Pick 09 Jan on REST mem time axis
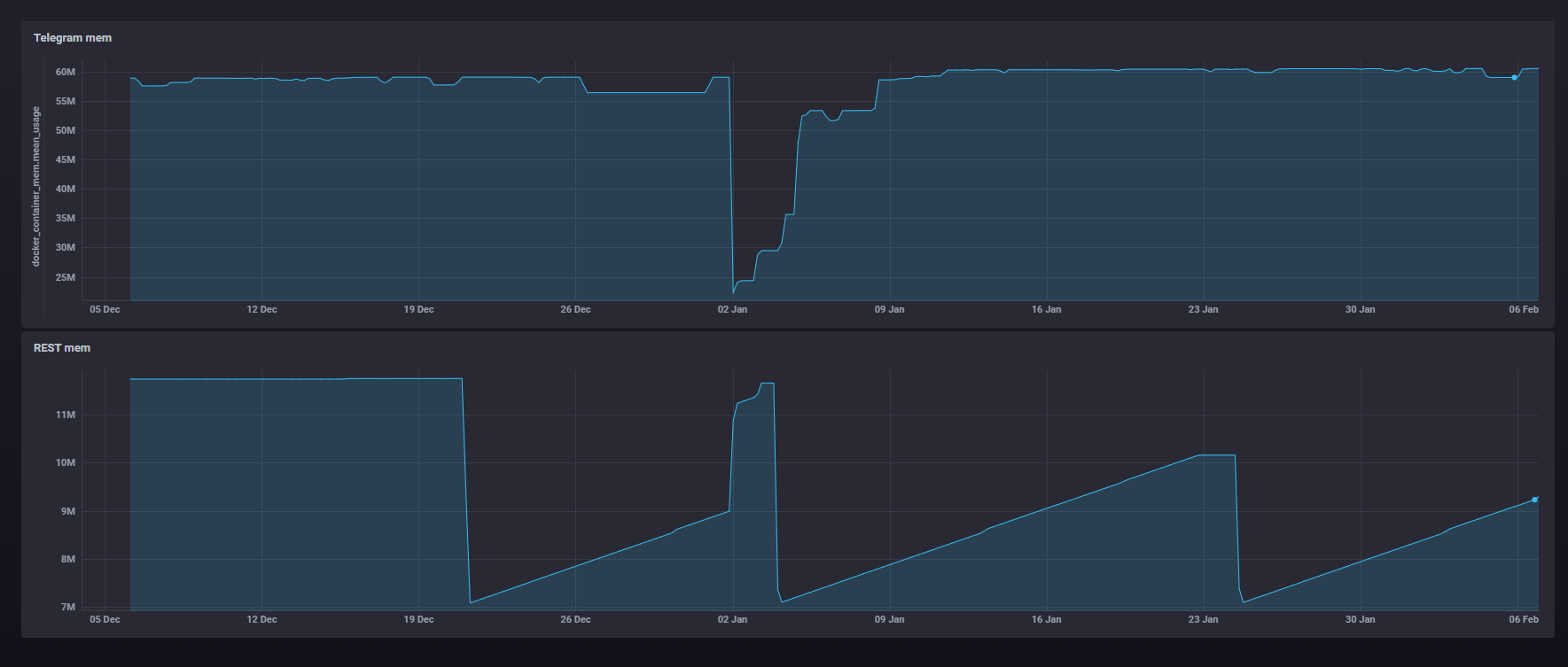 tap(889, 619)
